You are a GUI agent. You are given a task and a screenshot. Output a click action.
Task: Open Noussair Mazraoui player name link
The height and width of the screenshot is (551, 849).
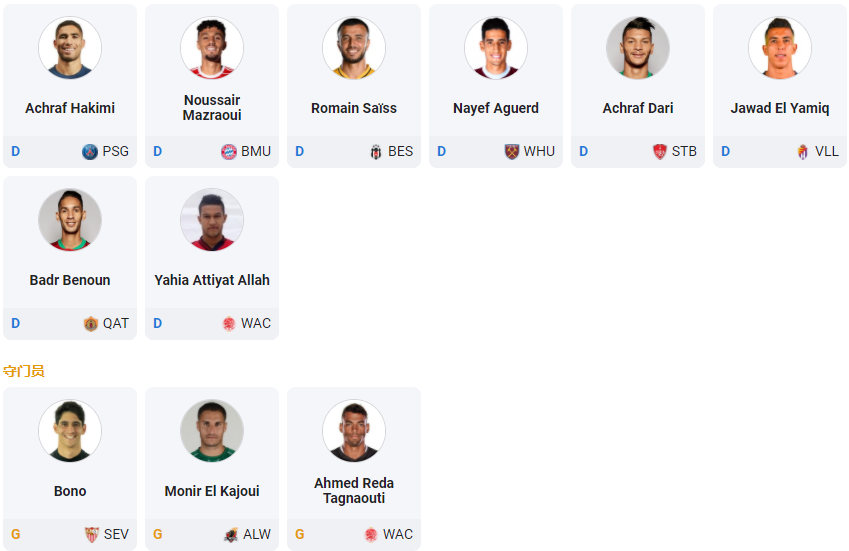(212, 108)
